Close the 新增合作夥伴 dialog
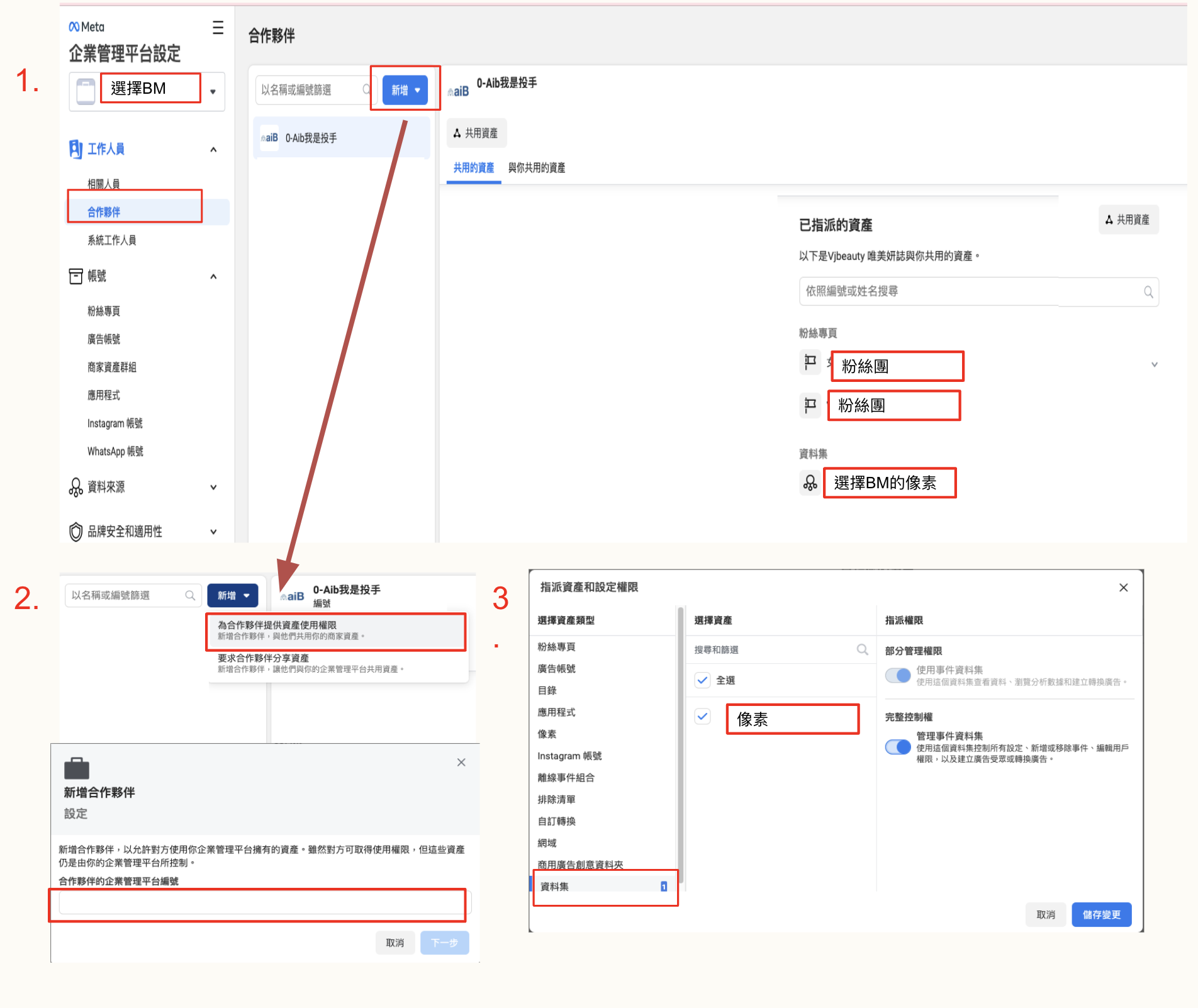The width and height of the screenshot is (1198, 1008). [x=461, y=762]
